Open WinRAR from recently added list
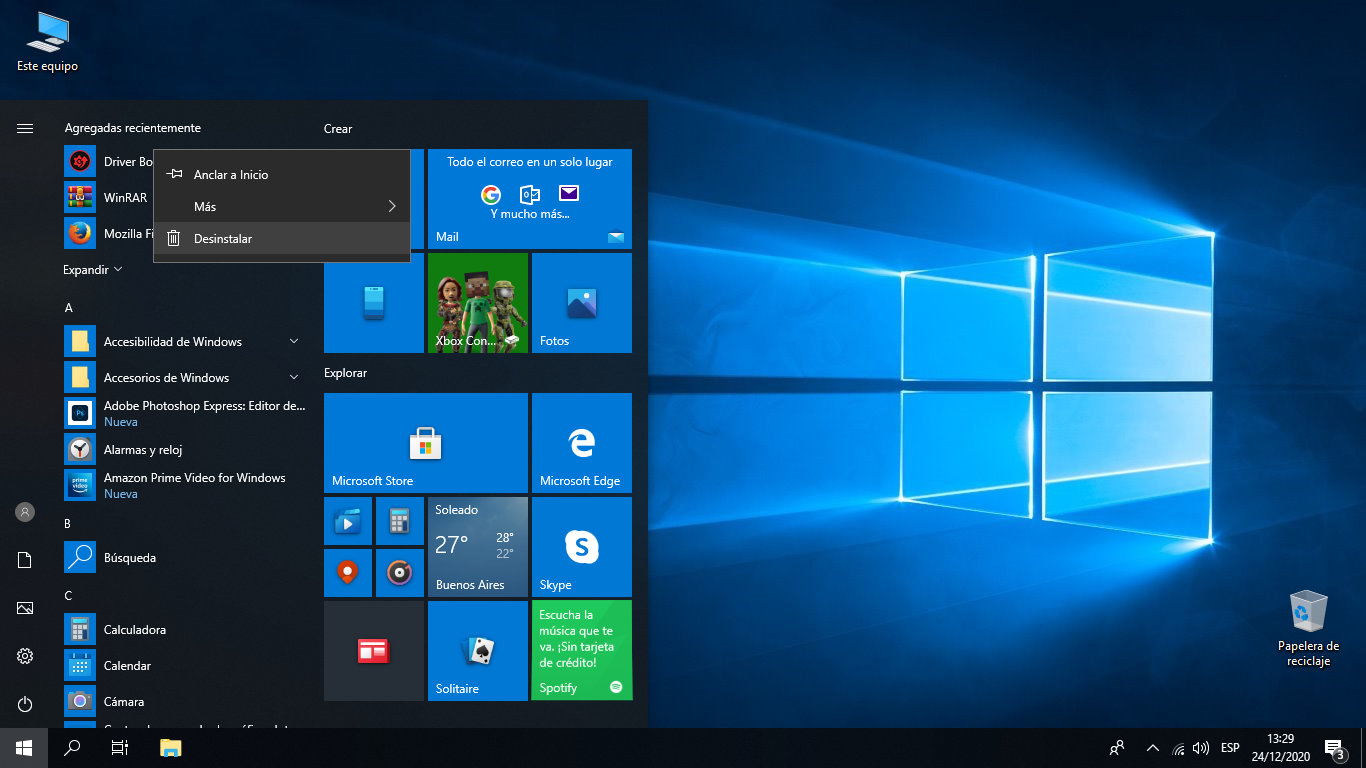1366x768 pixels. (107, 197)
